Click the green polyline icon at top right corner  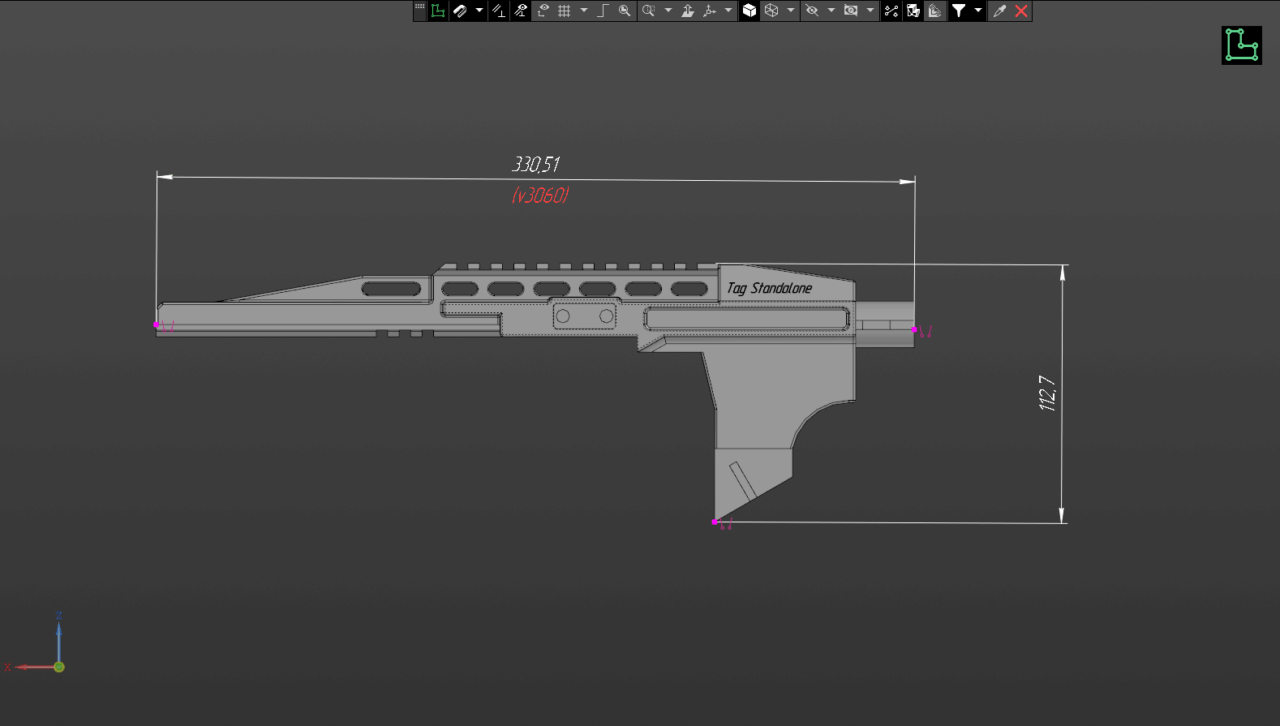1240,44
